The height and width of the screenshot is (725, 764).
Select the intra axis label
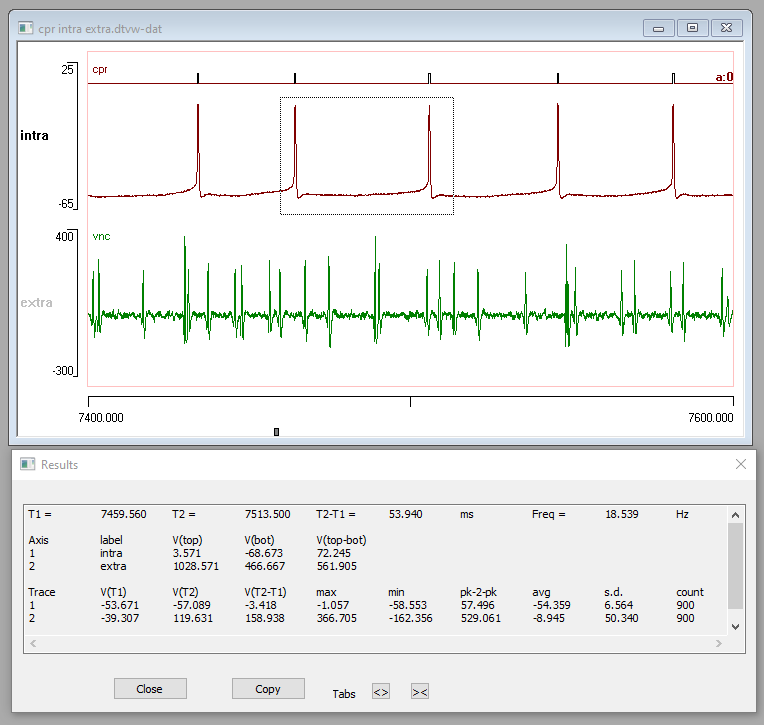pos(34,135)
